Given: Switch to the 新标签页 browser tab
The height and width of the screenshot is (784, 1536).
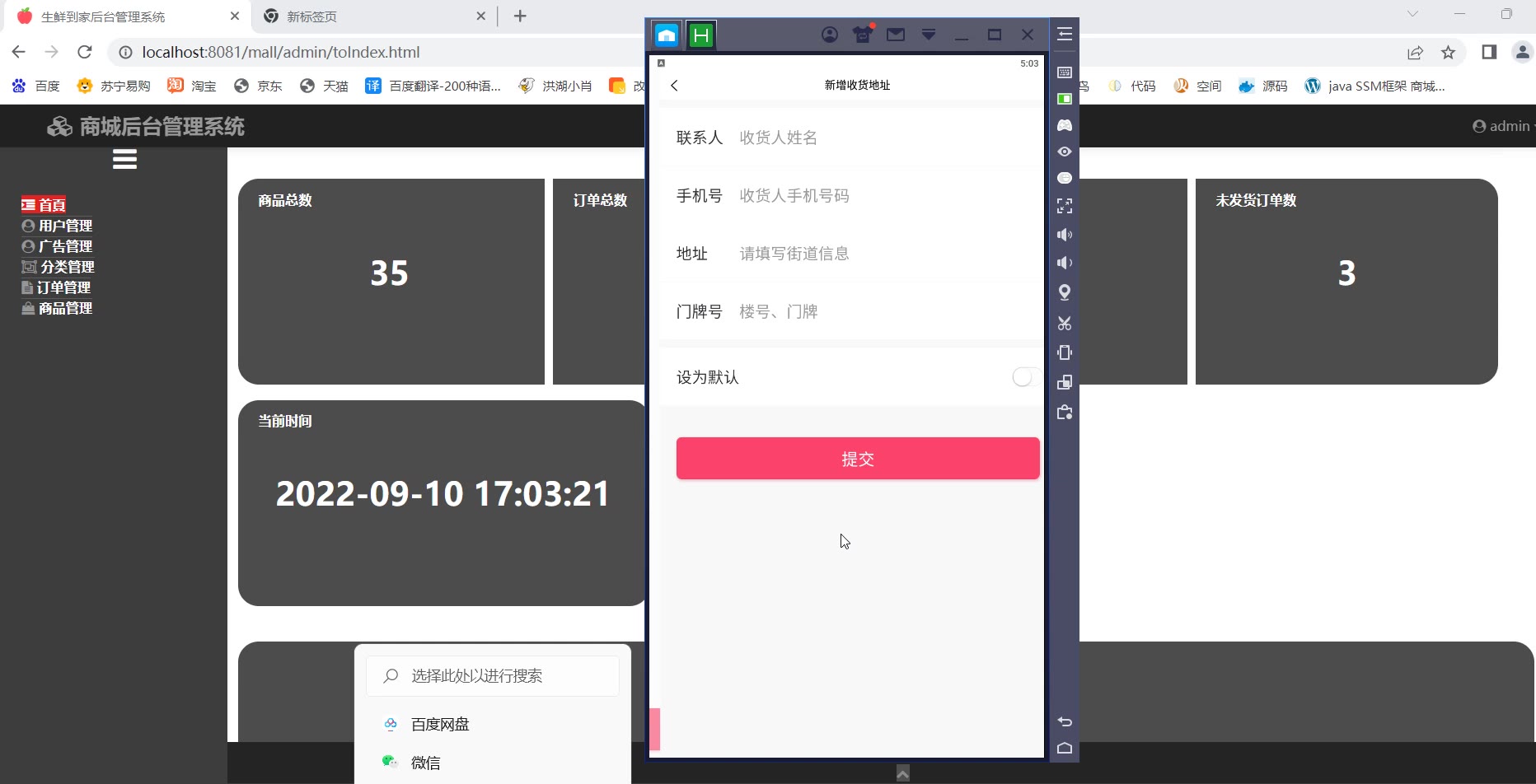Looking at the screenshot, I should click(x=375, y=16).
